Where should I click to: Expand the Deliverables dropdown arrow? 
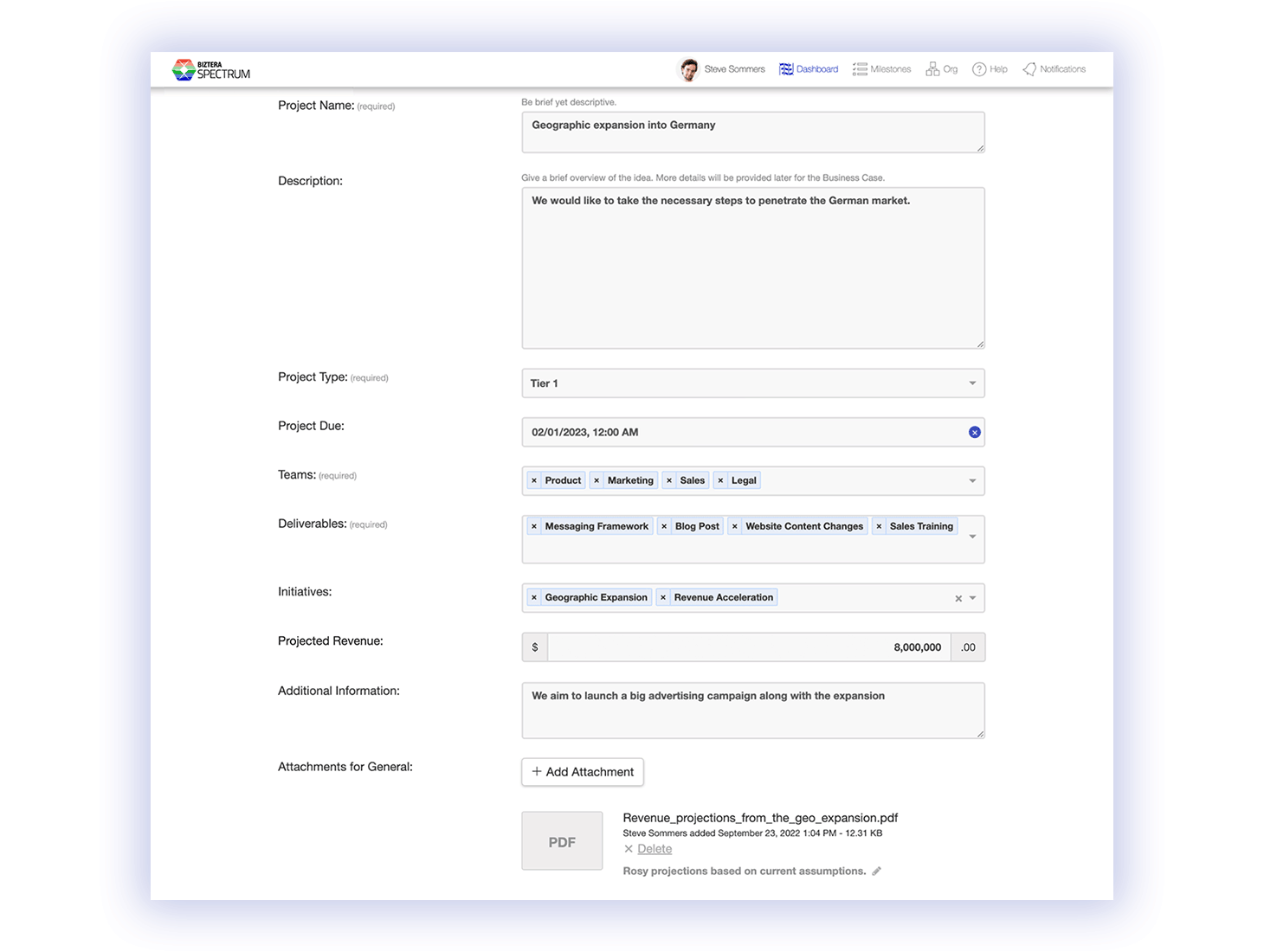(x=972, y=537)
